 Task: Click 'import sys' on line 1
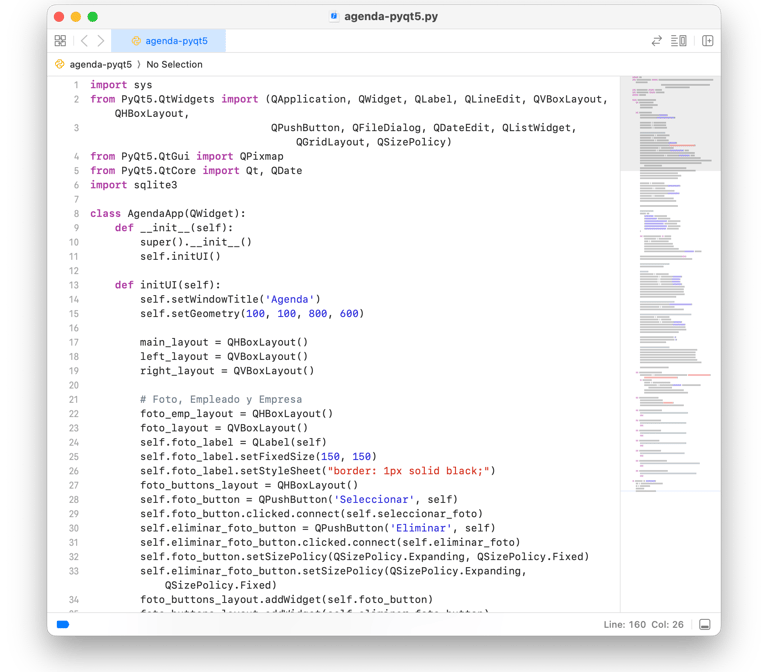pyautogui.click(x=121, y=85)
